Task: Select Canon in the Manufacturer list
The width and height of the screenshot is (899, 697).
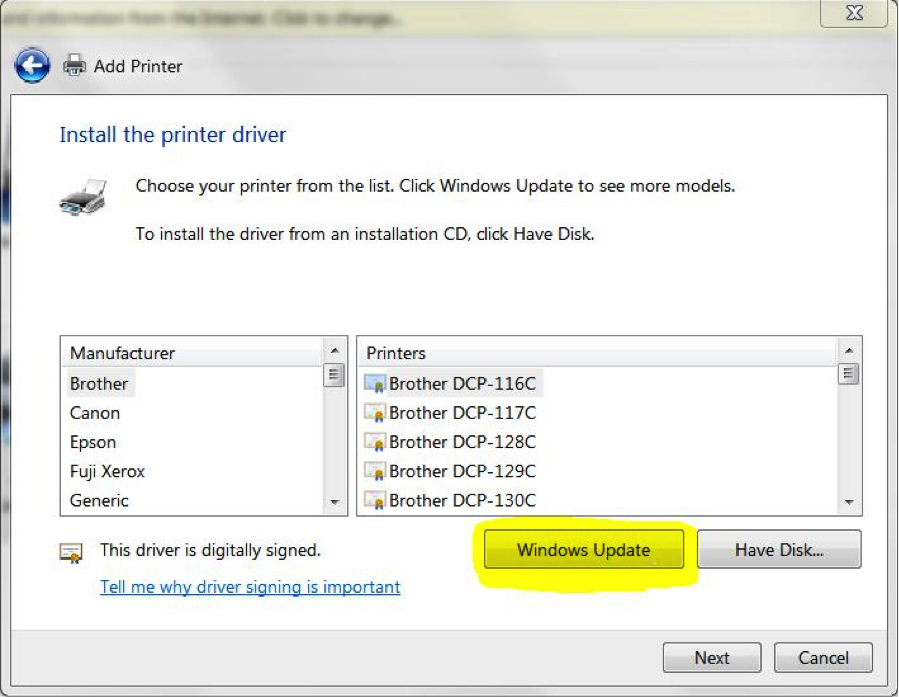Action: (95, 413)
